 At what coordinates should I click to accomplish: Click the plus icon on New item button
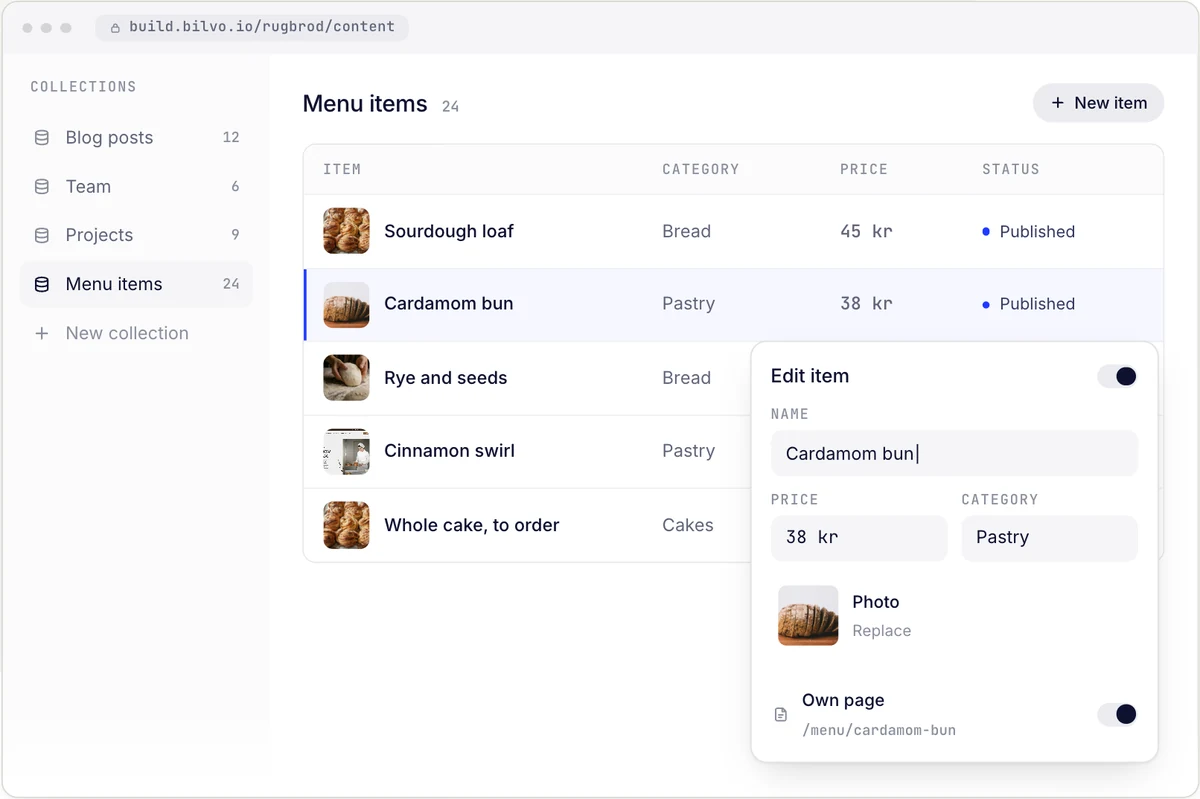pos(1057,103)
